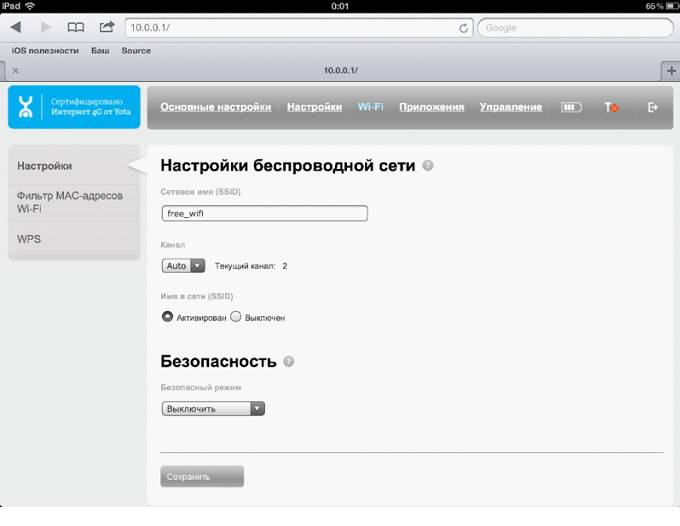The image size is (680, 526).
Task: Open help icon next to wireless settings heading
Action: pos(428,166)
